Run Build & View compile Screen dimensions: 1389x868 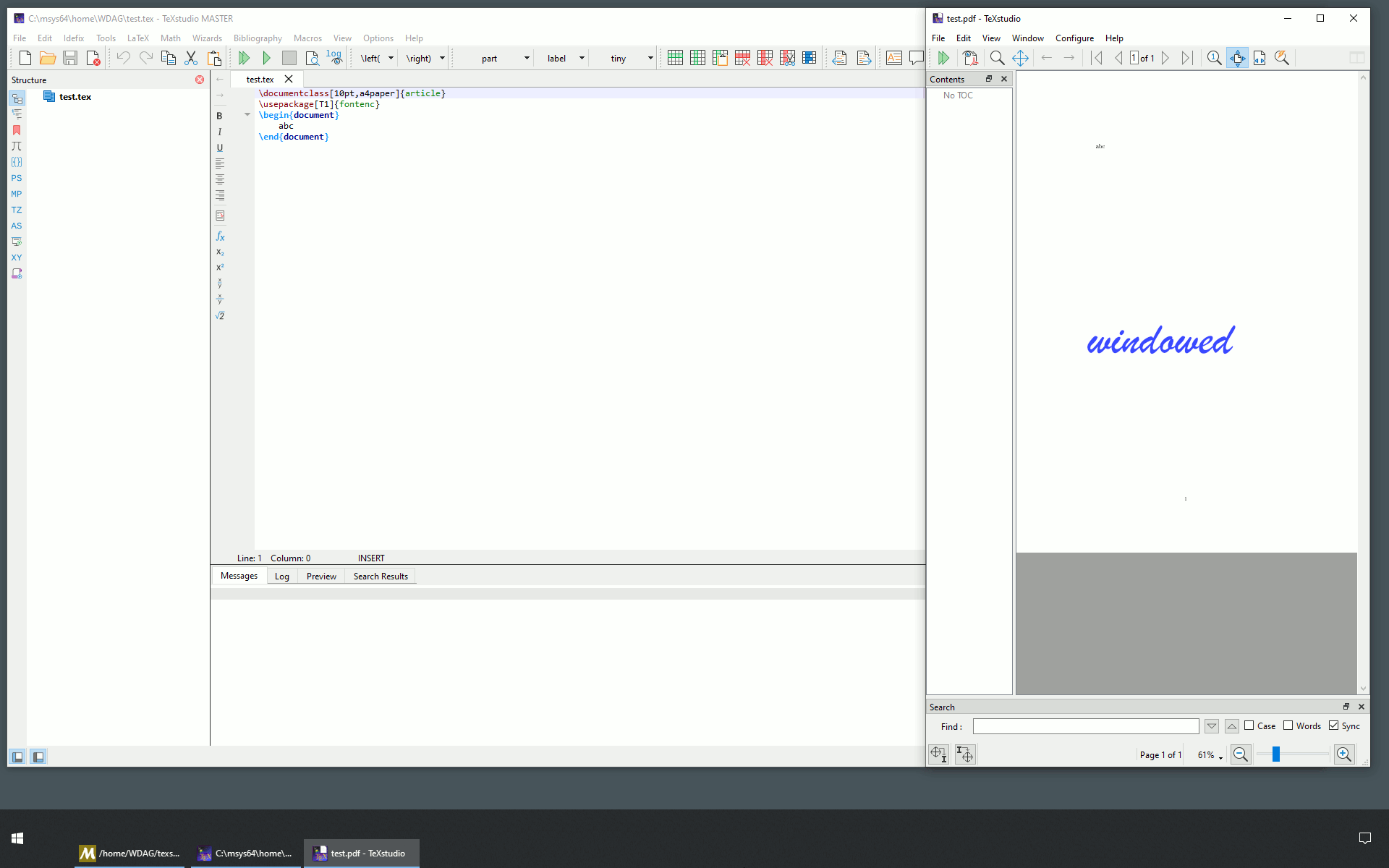pos(245,58)
